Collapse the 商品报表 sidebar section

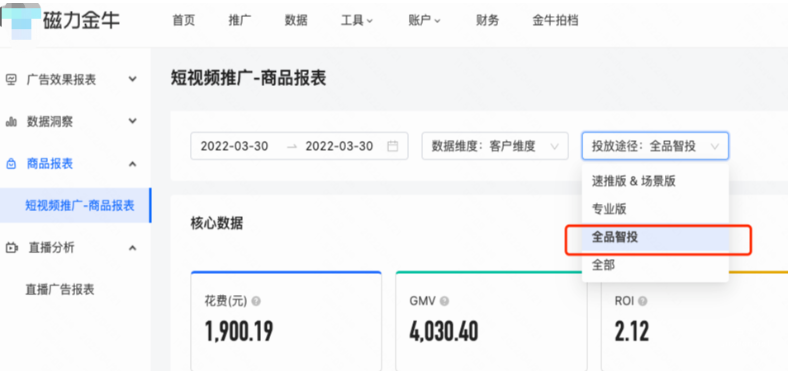point(132,164)
